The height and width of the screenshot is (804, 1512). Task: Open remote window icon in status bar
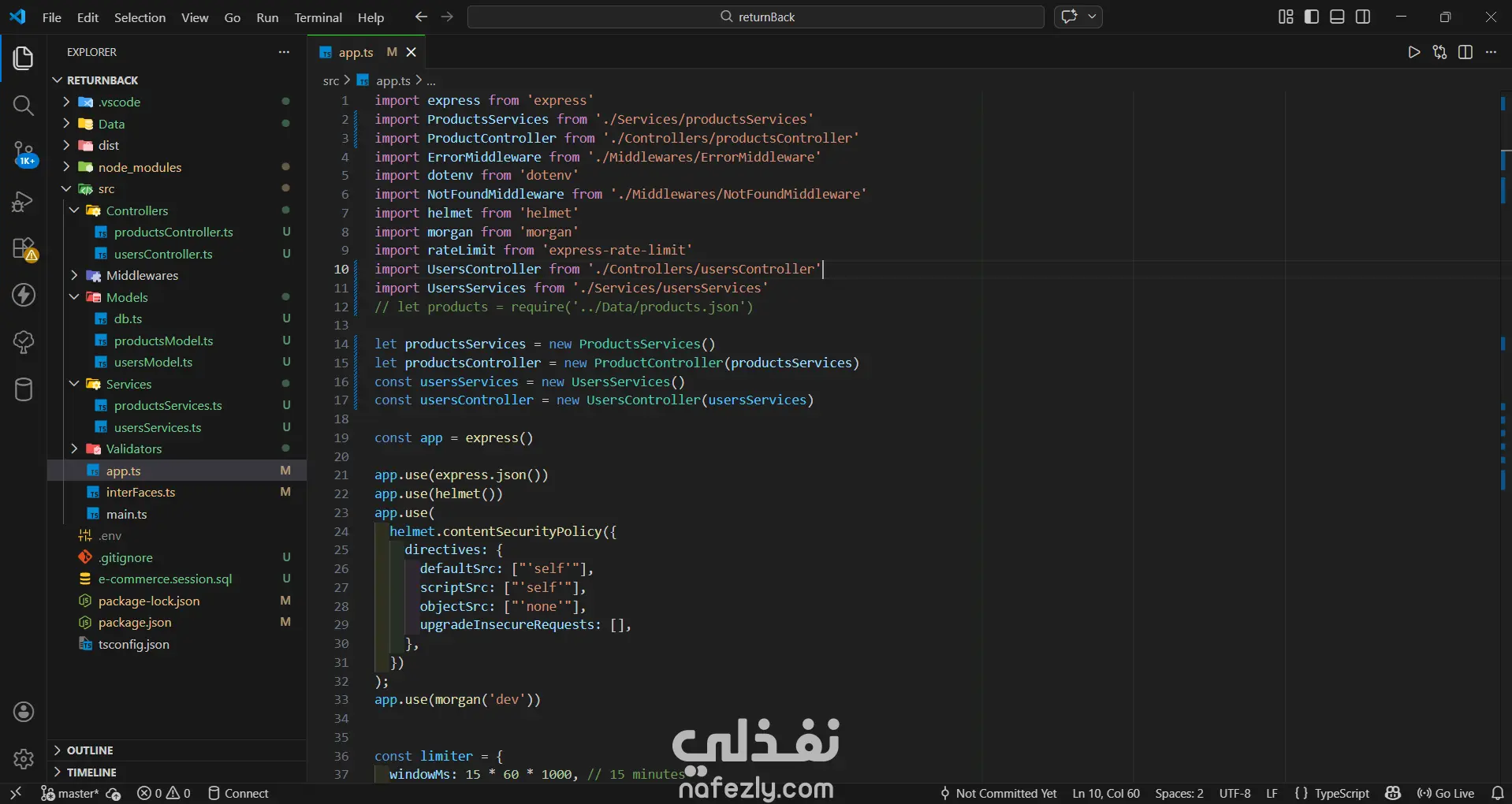click(x=16, y=793)
